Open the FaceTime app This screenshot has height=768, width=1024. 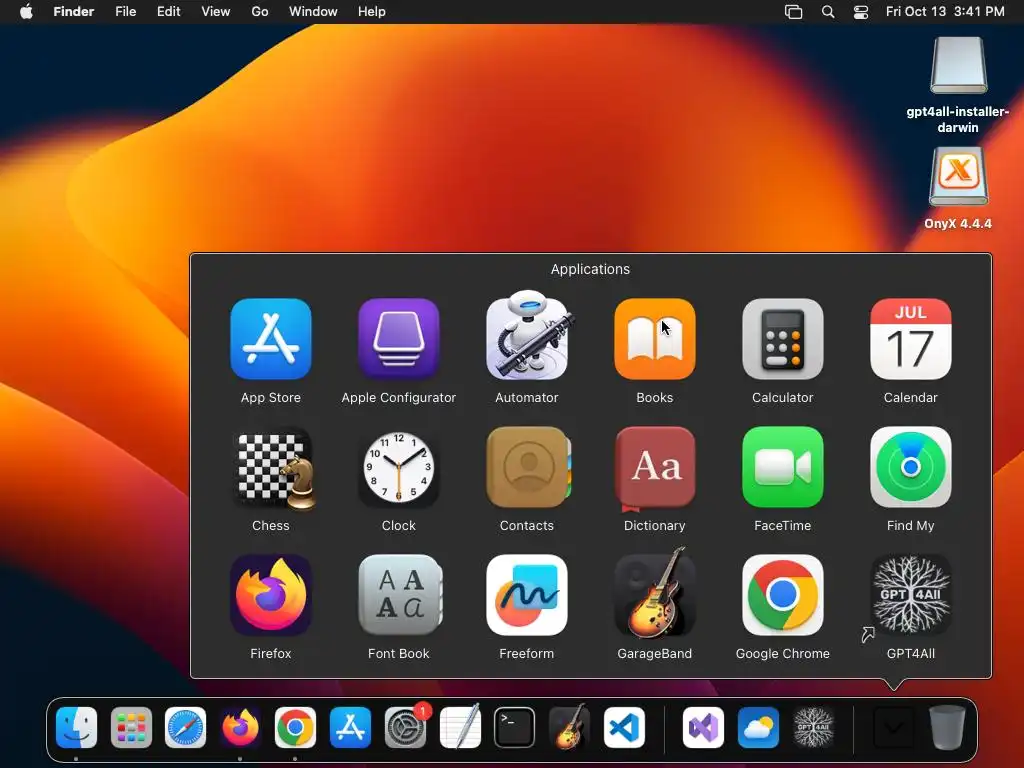click(782, 467)
